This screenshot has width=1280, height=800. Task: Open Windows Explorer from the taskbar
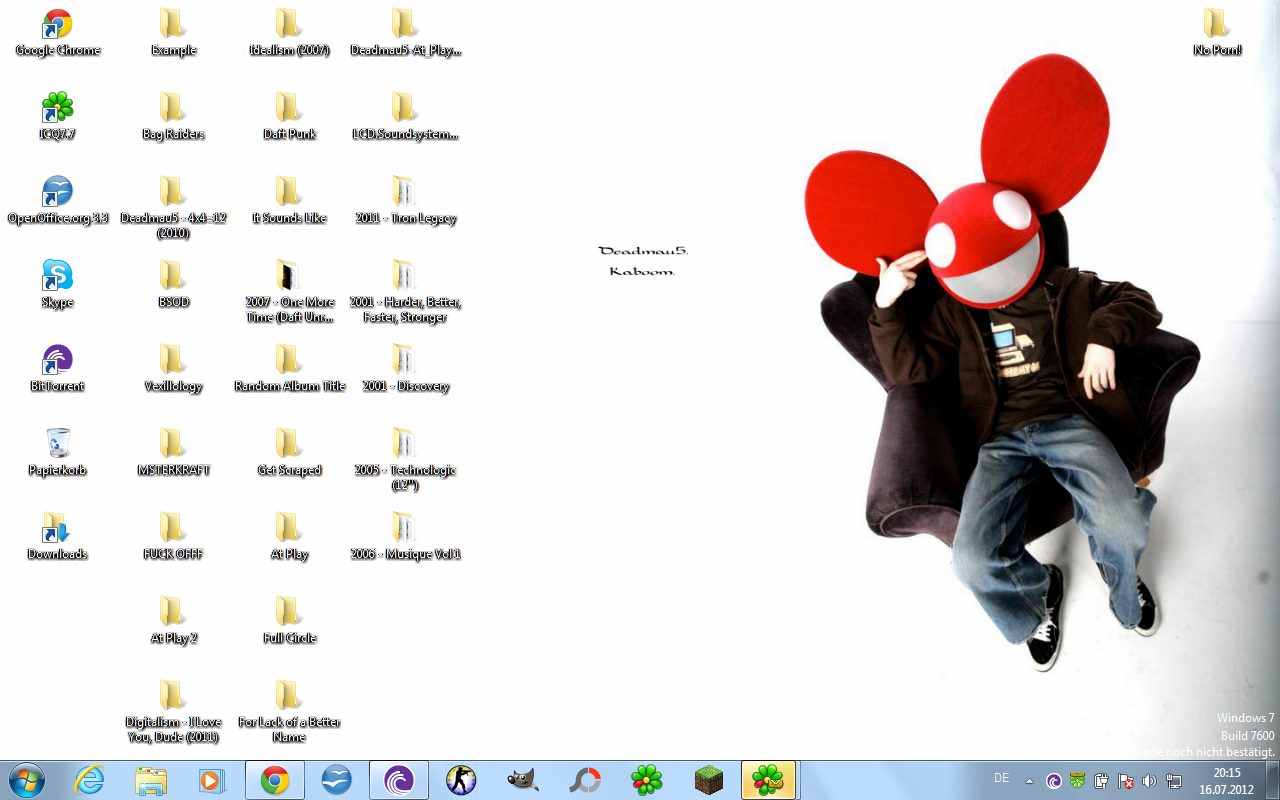(x=151, y=780)
